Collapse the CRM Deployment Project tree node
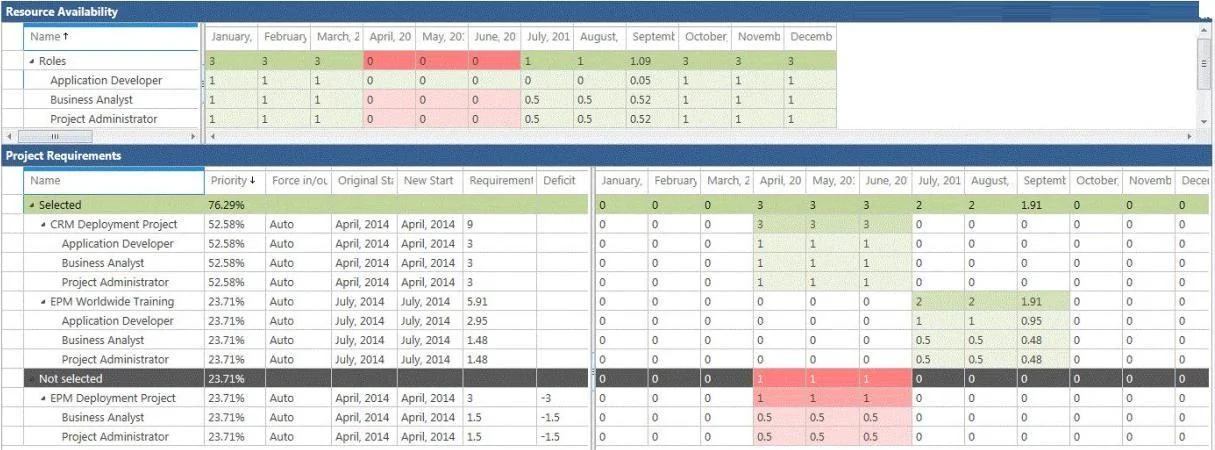The height and width of the screenshot is (450, 1215). (43, 225)
